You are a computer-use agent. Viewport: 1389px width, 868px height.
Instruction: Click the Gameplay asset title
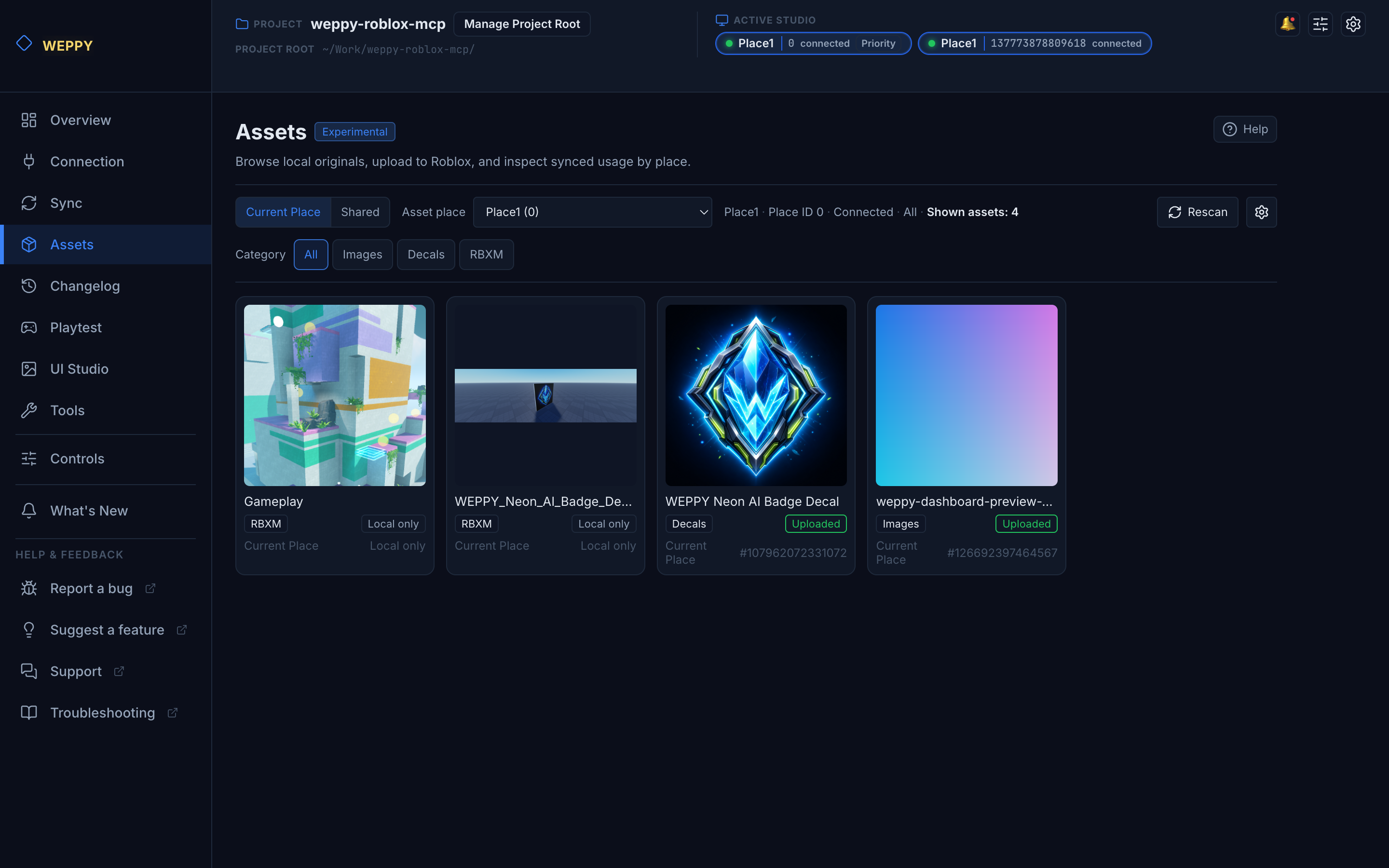[x=273, y=501]
